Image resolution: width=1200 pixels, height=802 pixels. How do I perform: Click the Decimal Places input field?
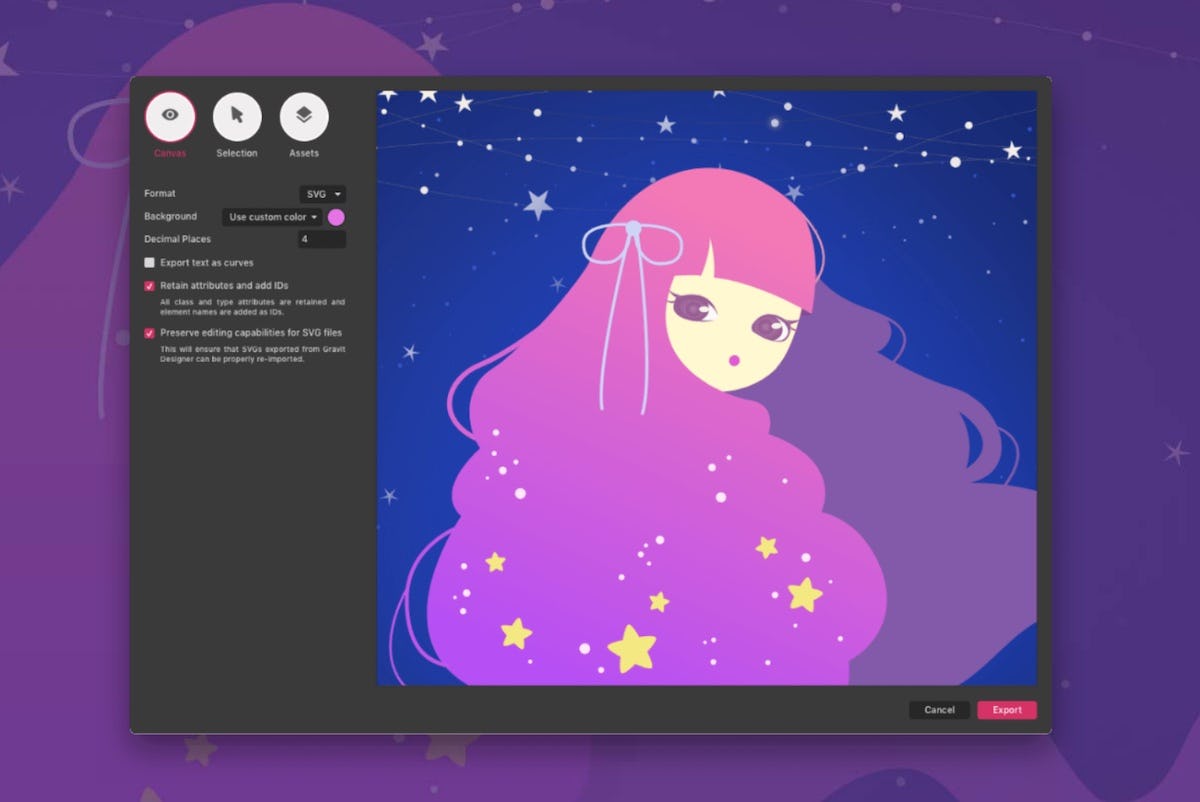[x=321, y=240]
